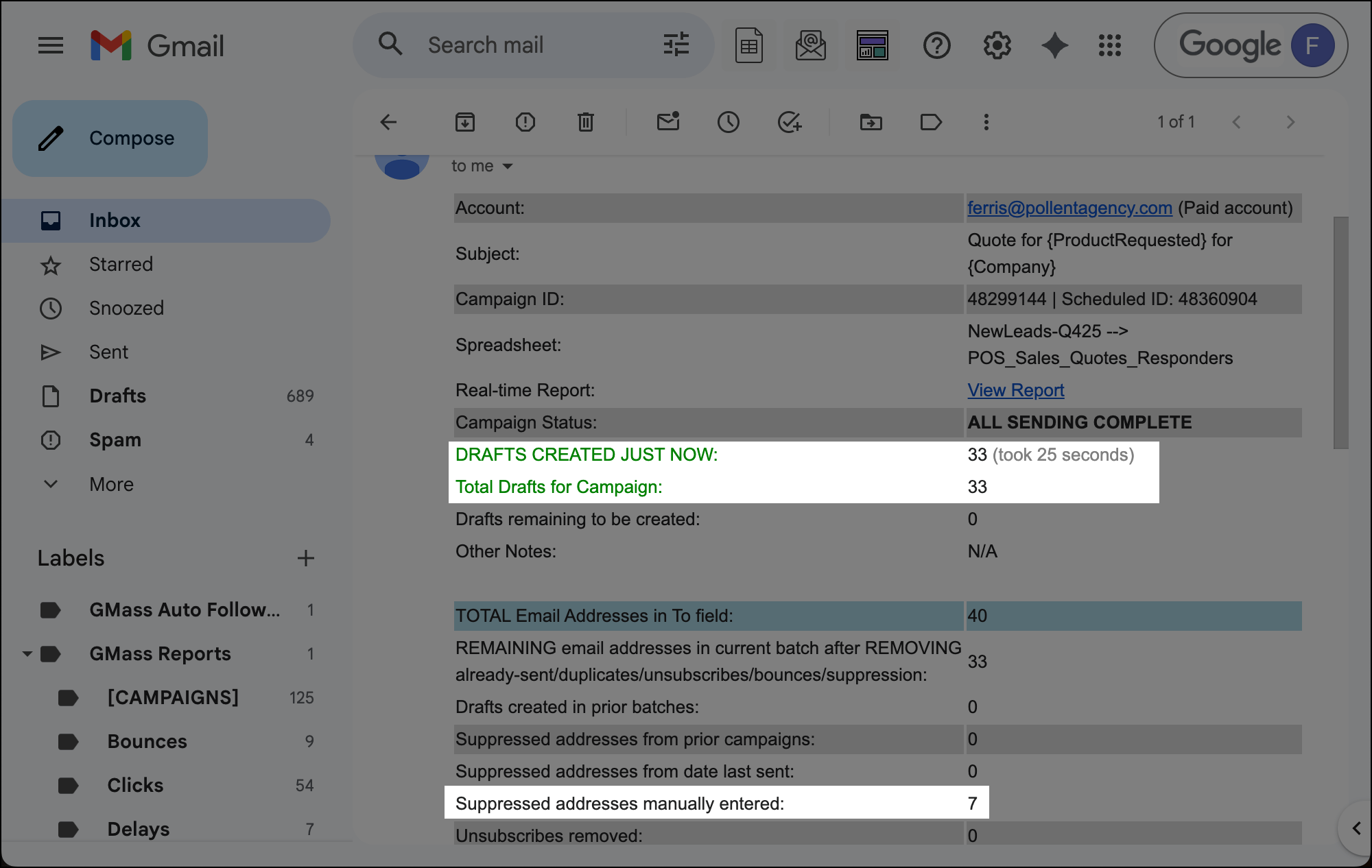The height and width of the screenshot is (868, 1372).
Task: Snooze this email with clock icon
Action: (x=728, y=122)
